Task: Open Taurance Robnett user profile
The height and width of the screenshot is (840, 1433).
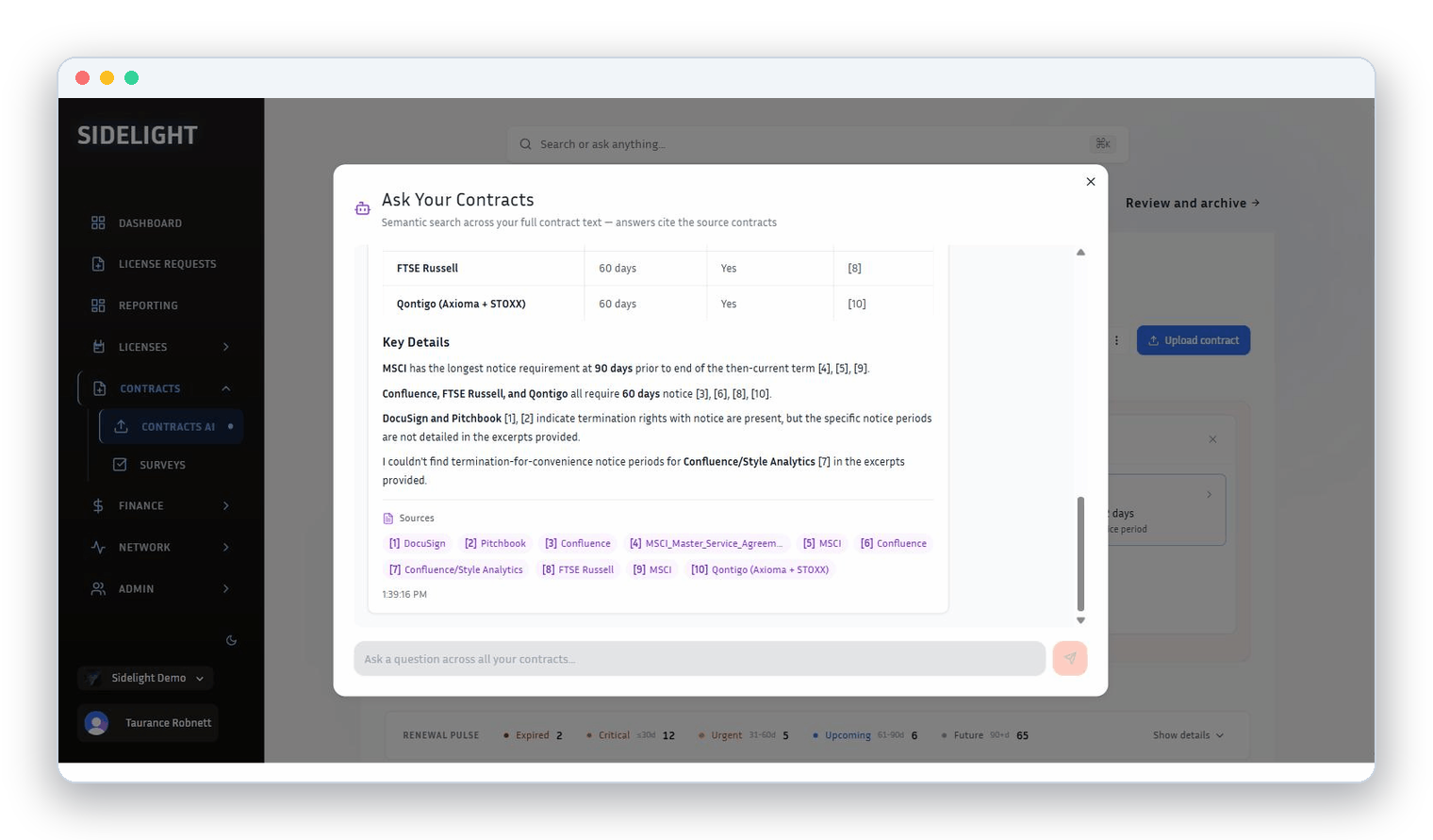Action: [x=148, y=723]
